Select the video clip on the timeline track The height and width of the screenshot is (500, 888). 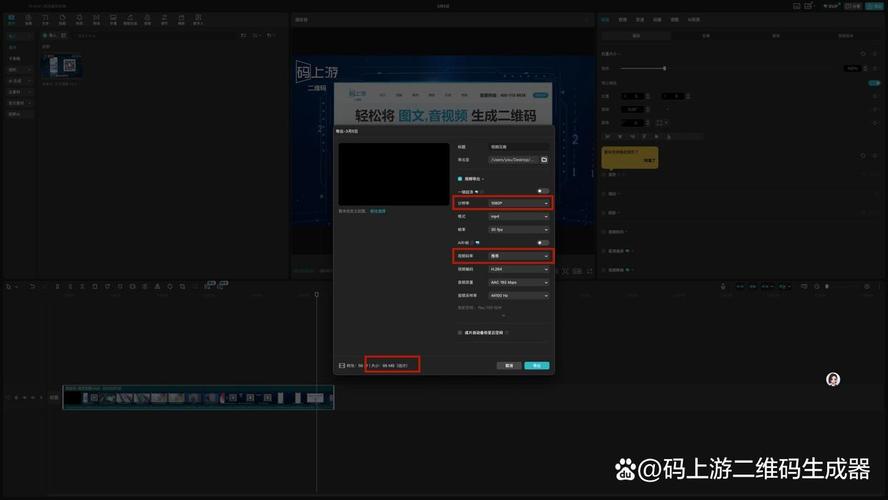(198, 397)
